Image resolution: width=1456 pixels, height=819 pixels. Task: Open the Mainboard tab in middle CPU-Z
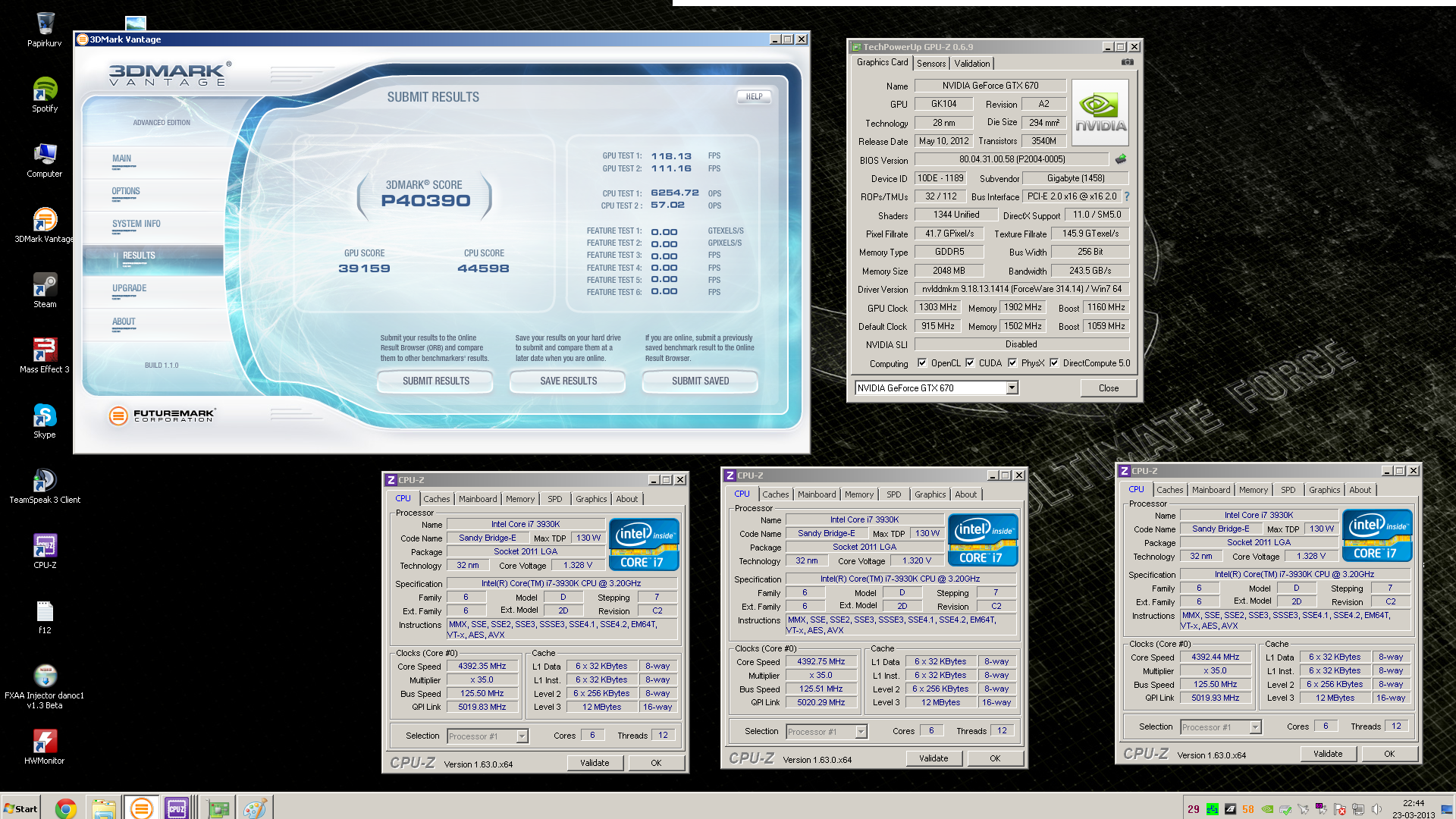point(817,494)
